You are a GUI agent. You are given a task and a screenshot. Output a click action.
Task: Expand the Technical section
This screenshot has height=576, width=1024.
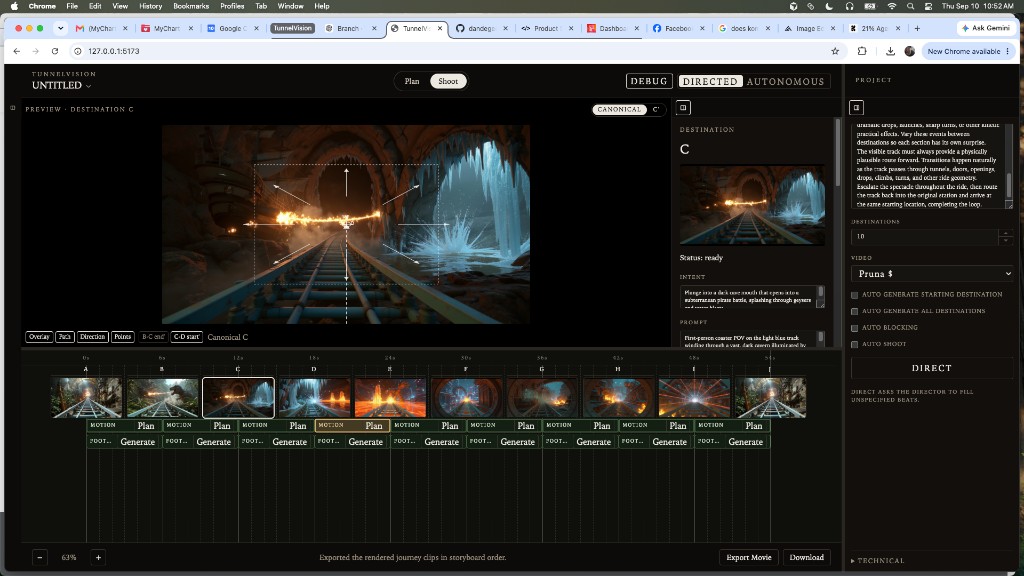pyautogui.click(x=877, y=560)
